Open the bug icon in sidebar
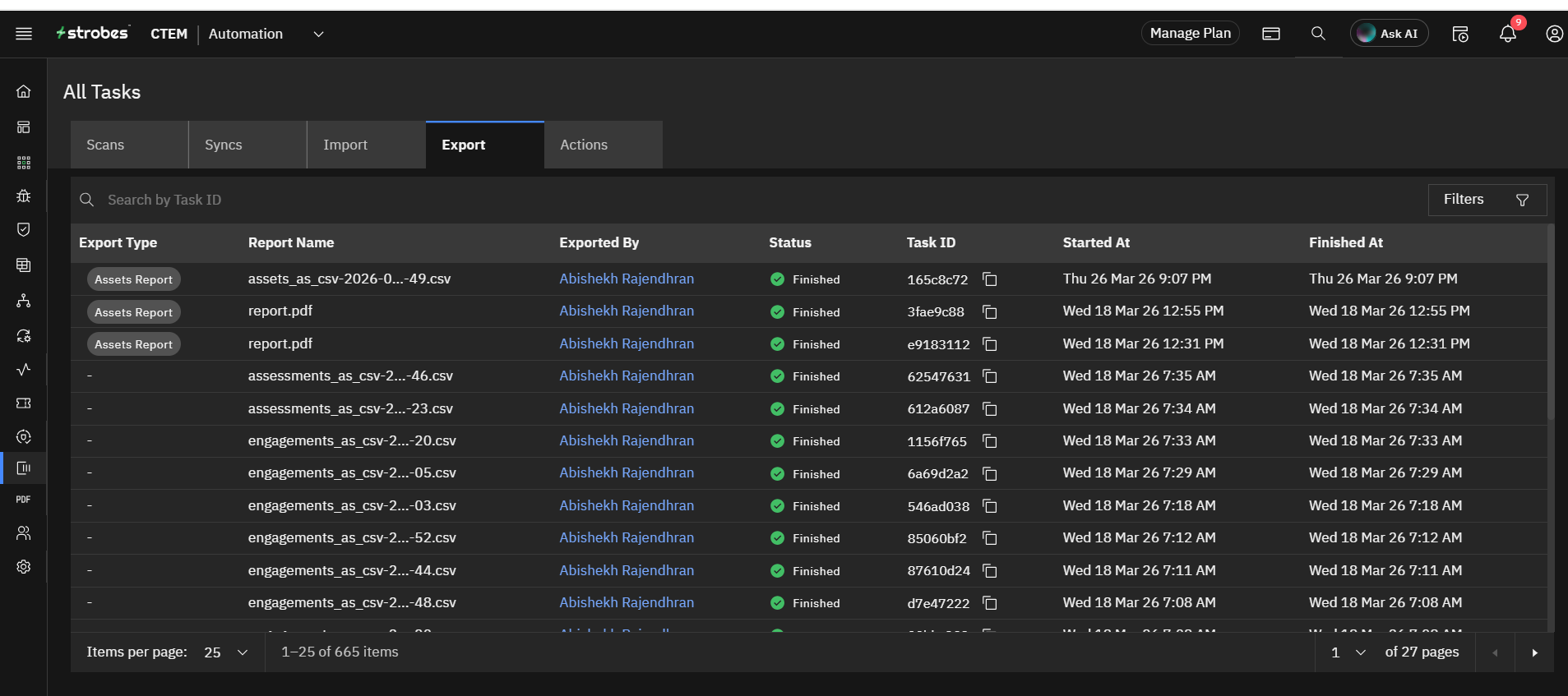This screenshot has width=1568, height=696. [24, 196]
